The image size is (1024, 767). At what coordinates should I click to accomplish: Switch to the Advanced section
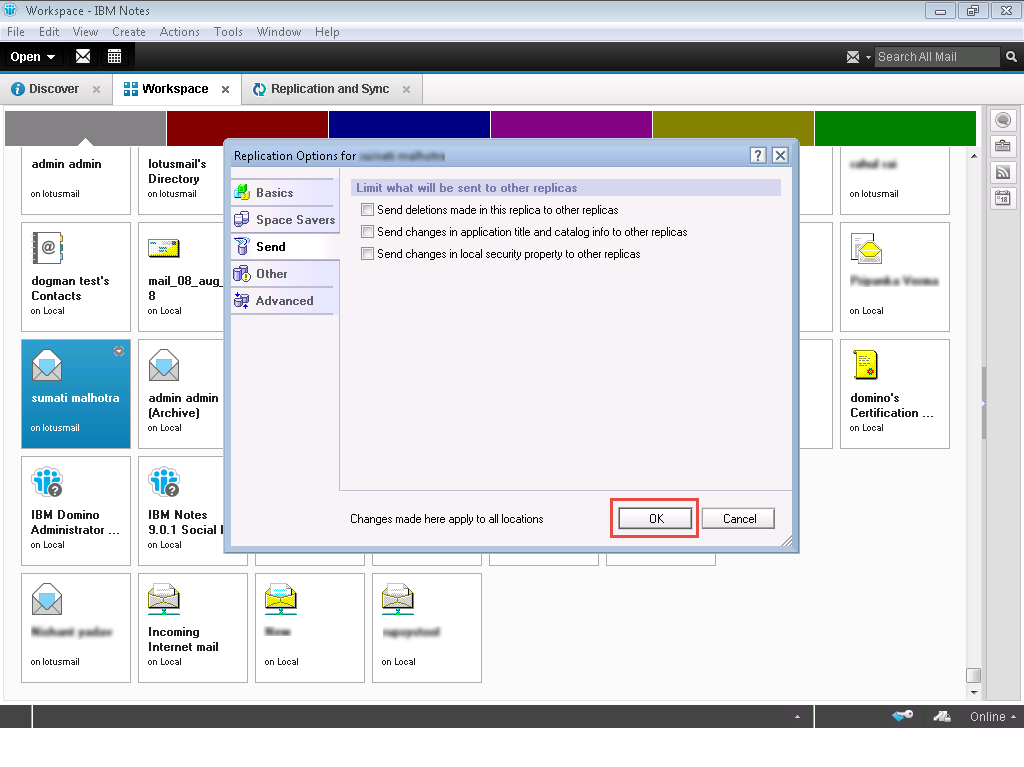click(x=285, y=301)
